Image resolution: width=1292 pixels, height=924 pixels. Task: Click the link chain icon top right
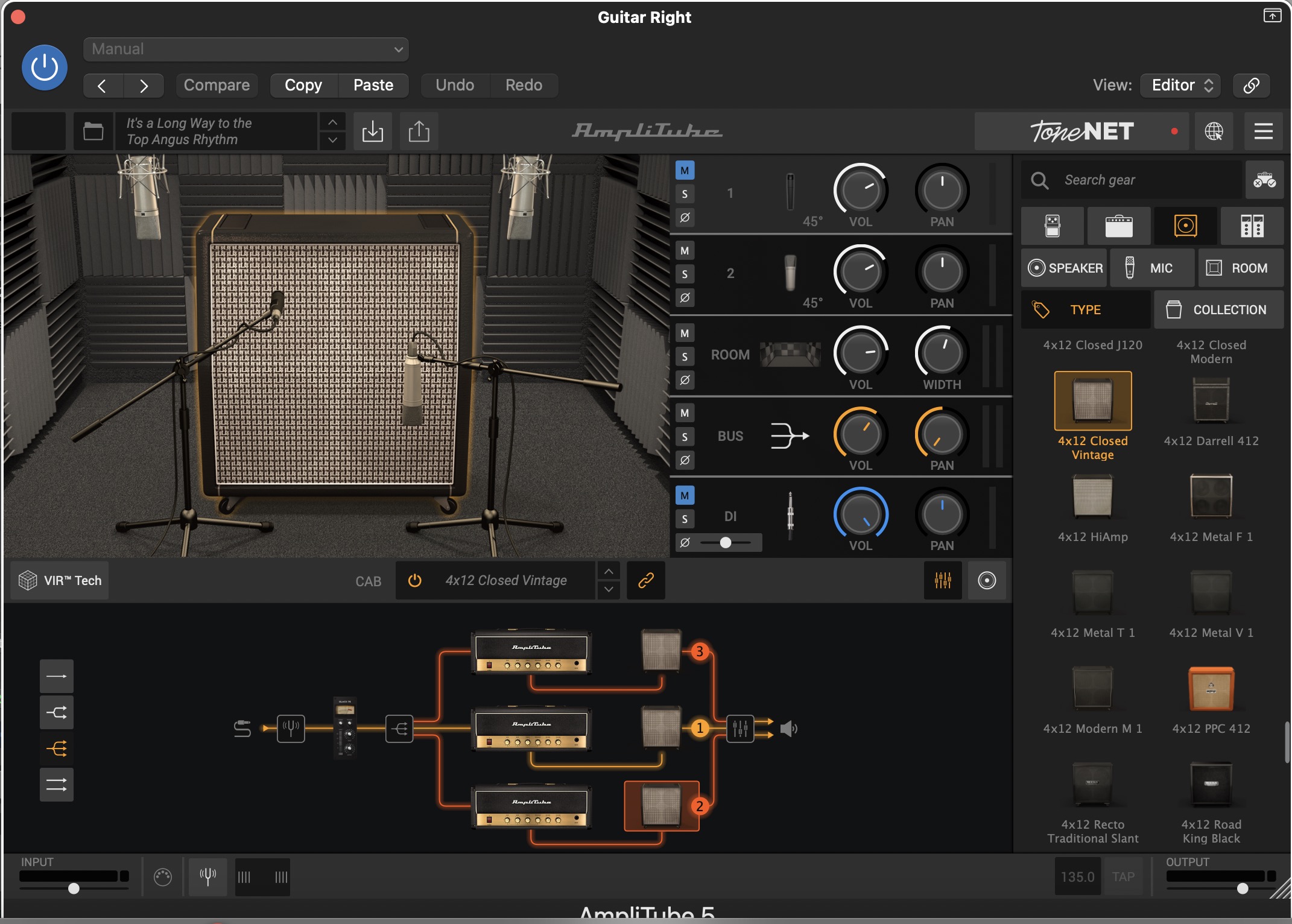coord(1252,86)
